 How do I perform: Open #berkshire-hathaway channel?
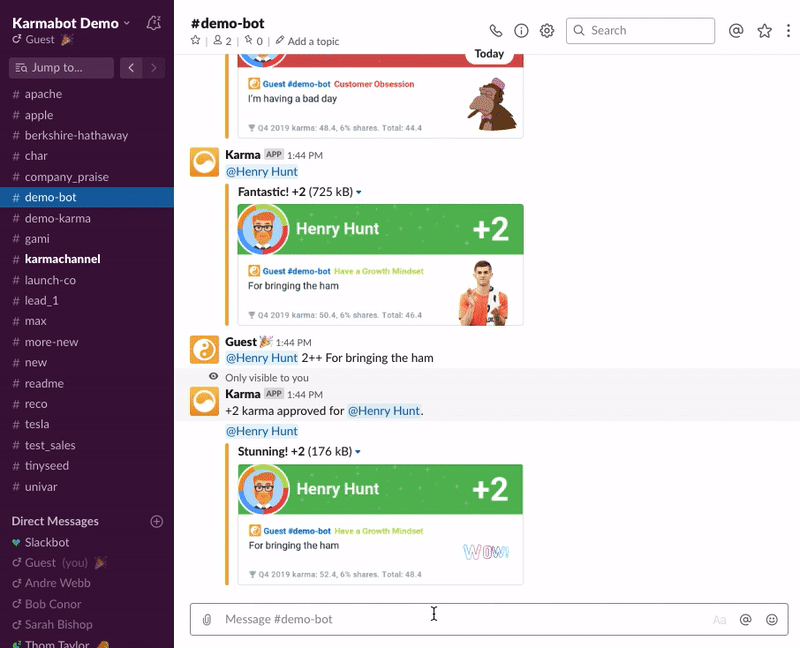point(87,135)
